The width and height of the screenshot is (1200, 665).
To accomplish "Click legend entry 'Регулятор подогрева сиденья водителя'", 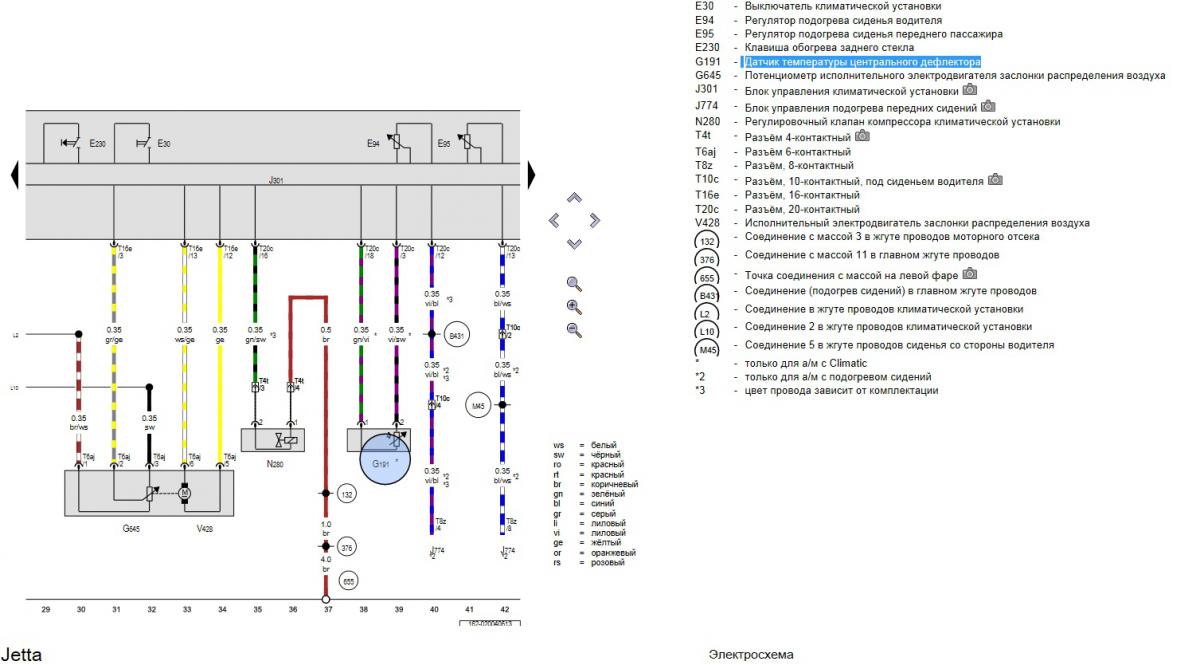I will [x=843, y=20].
